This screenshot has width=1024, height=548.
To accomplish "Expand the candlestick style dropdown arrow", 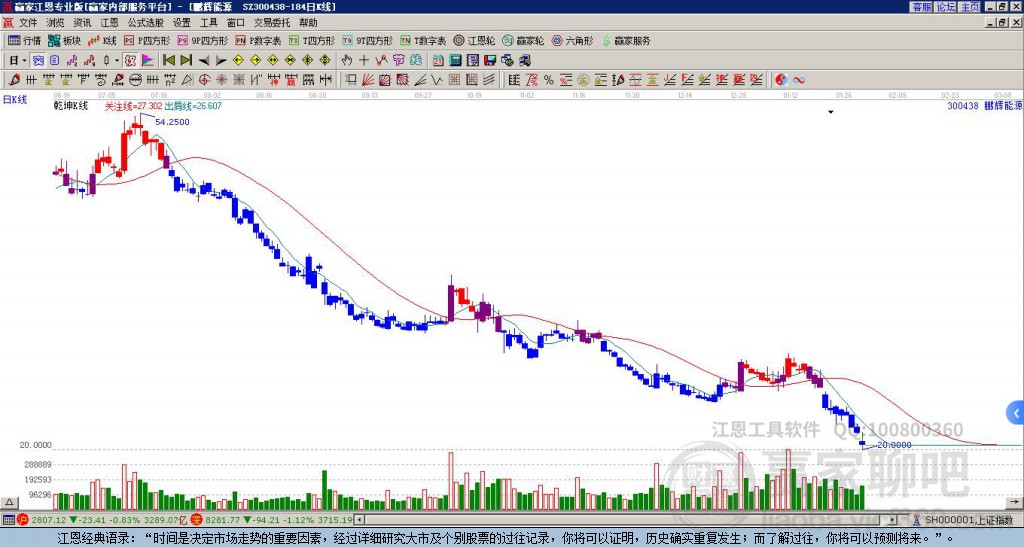I will click(117, 61).
